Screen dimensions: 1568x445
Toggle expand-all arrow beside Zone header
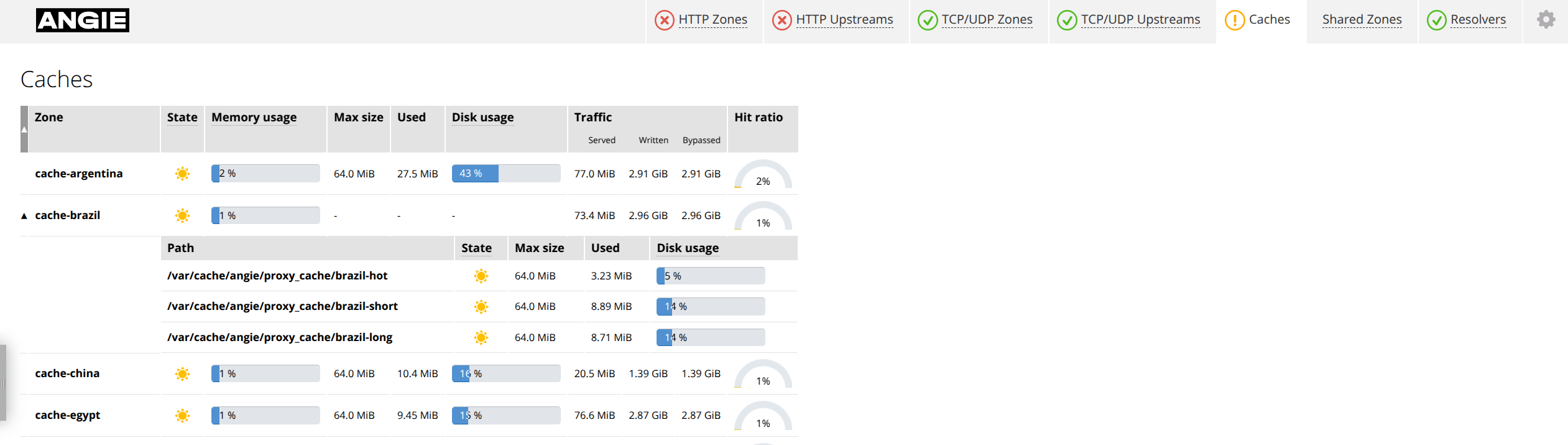pyautogui.click(x=24, y=129)
